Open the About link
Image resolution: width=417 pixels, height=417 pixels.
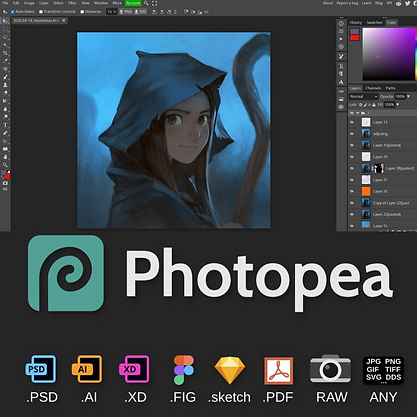point(328,3)
